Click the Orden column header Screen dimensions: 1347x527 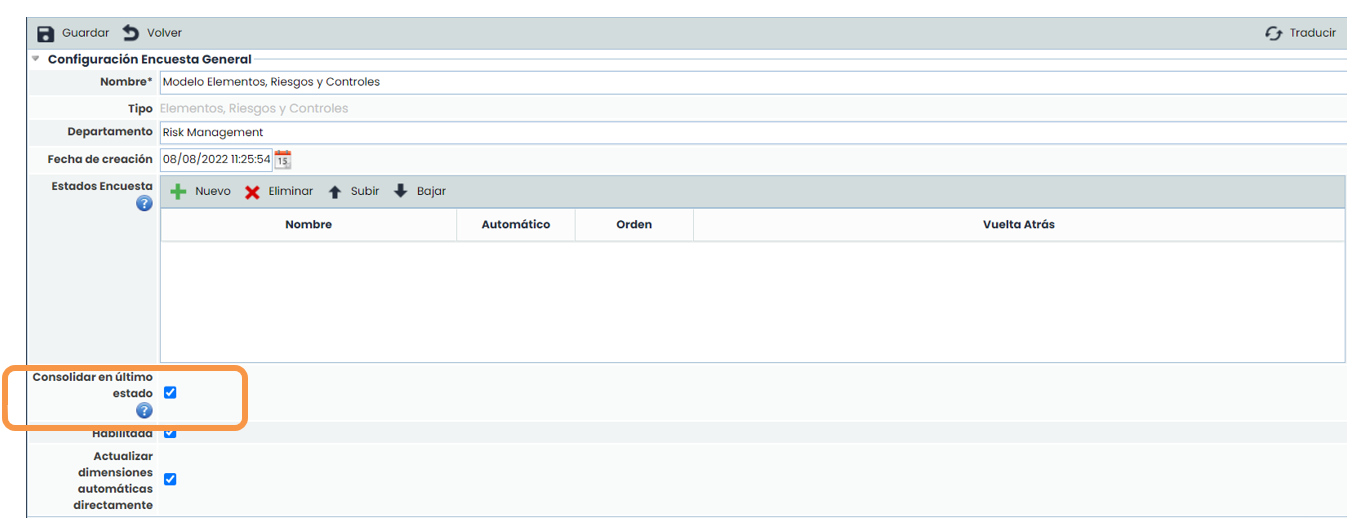tap(634, 225)
